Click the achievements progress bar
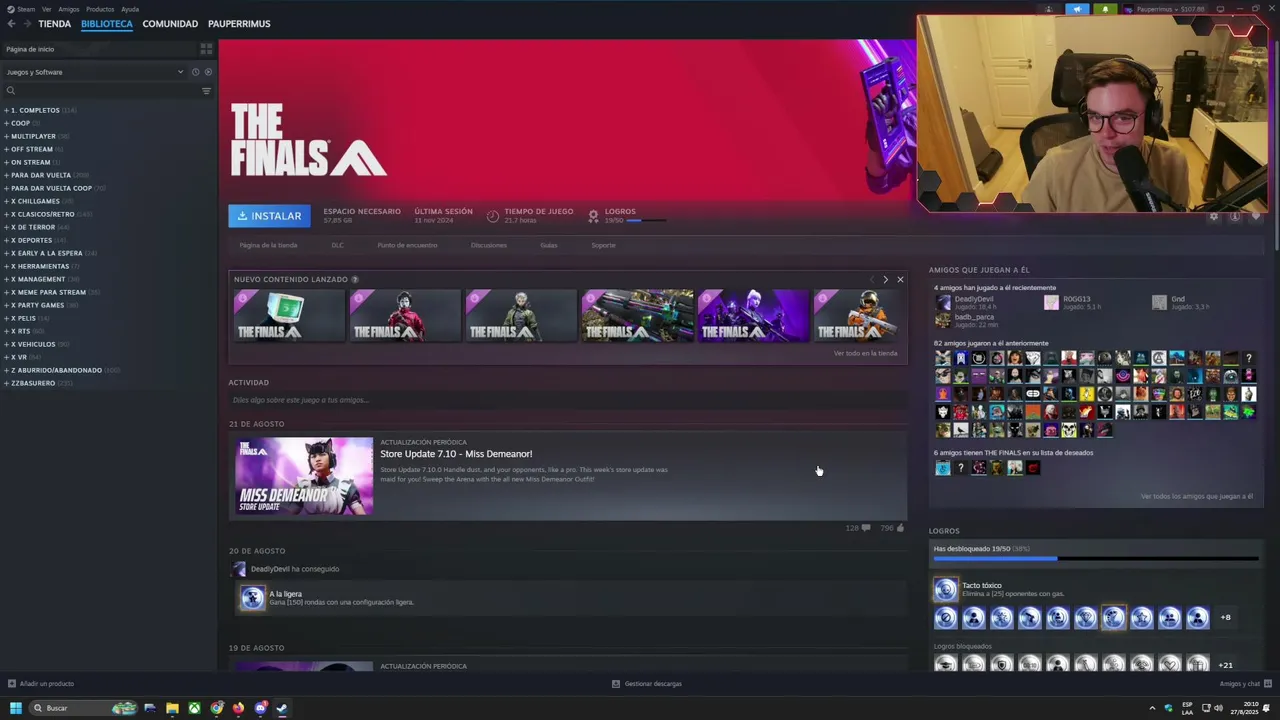Screen dimensions: 1280x720 coord(1096,559)
